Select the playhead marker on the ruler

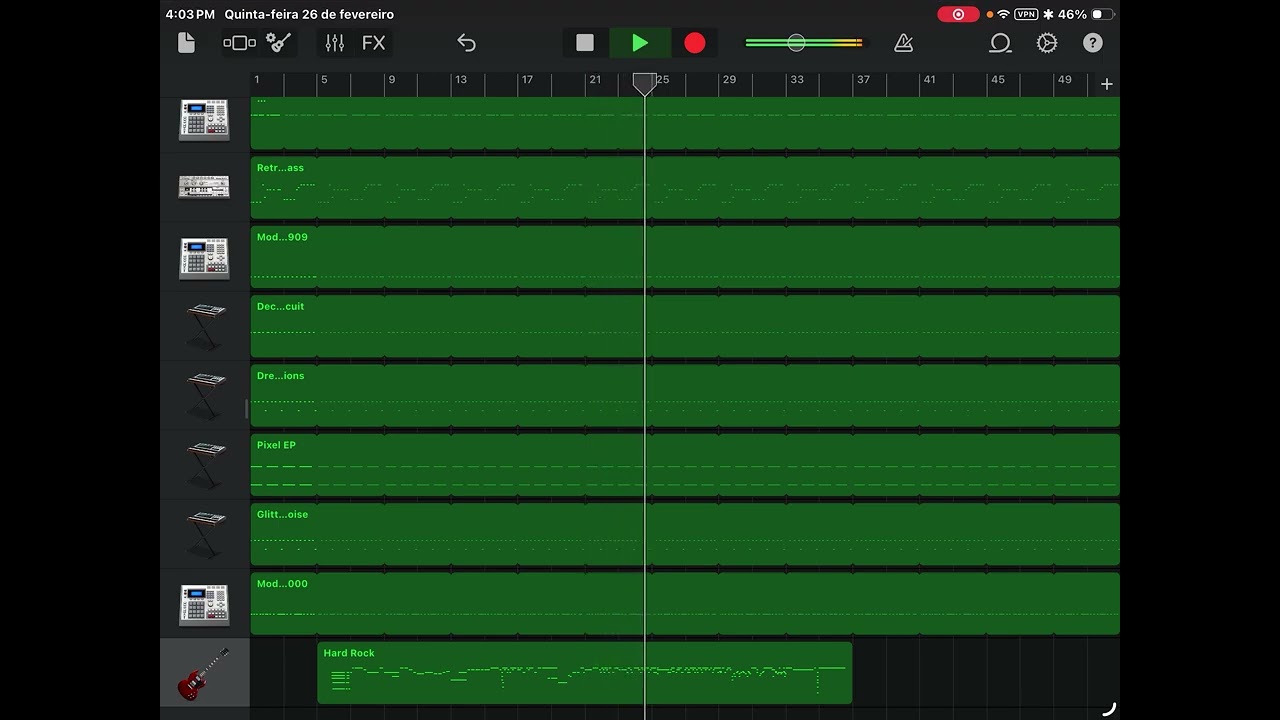coord(645,84)
